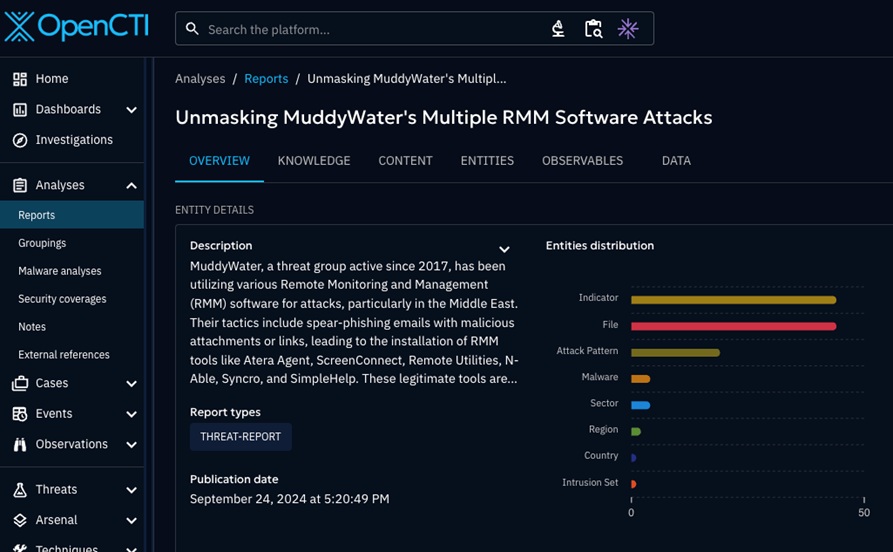893x552 pixels.
Task: Click the blue Sector chart bar
Action: pos(641,405)
